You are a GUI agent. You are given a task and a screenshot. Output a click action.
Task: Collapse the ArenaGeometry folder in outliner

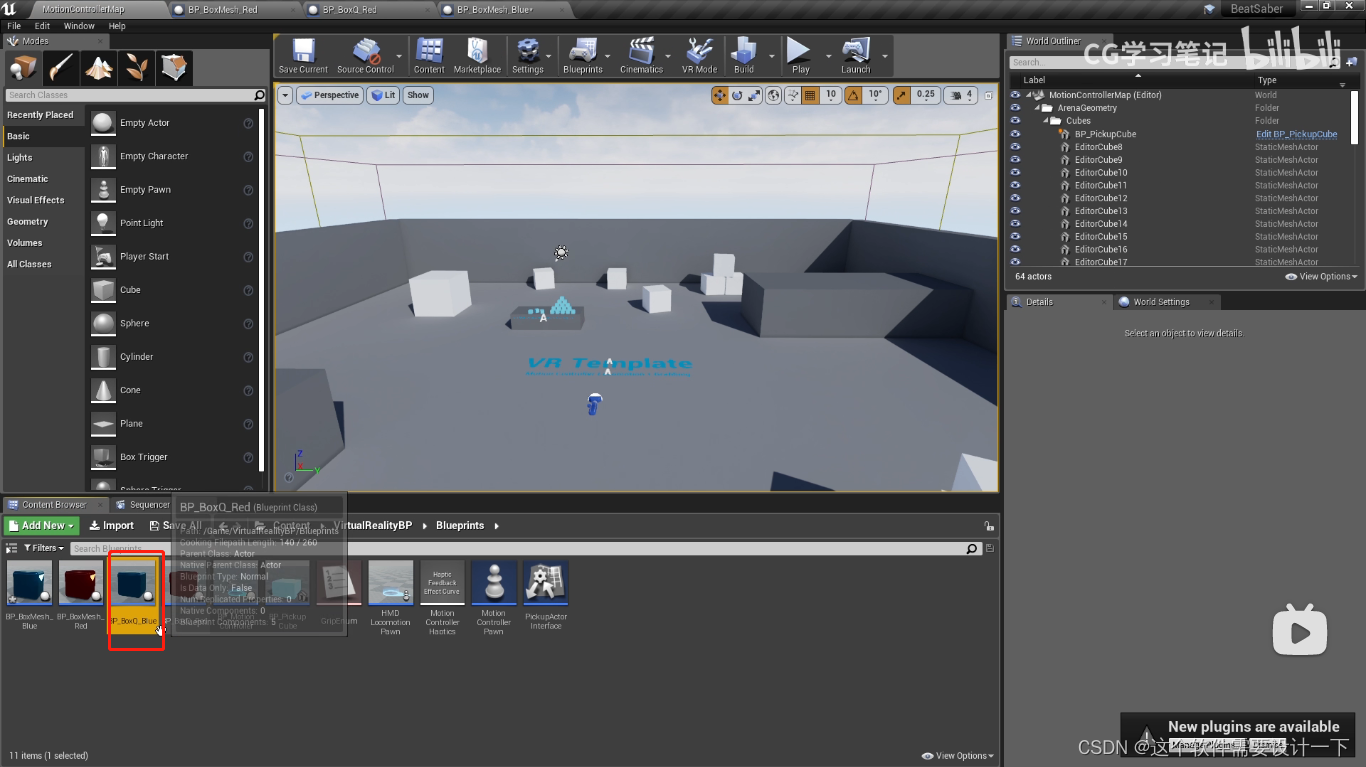1038,108
